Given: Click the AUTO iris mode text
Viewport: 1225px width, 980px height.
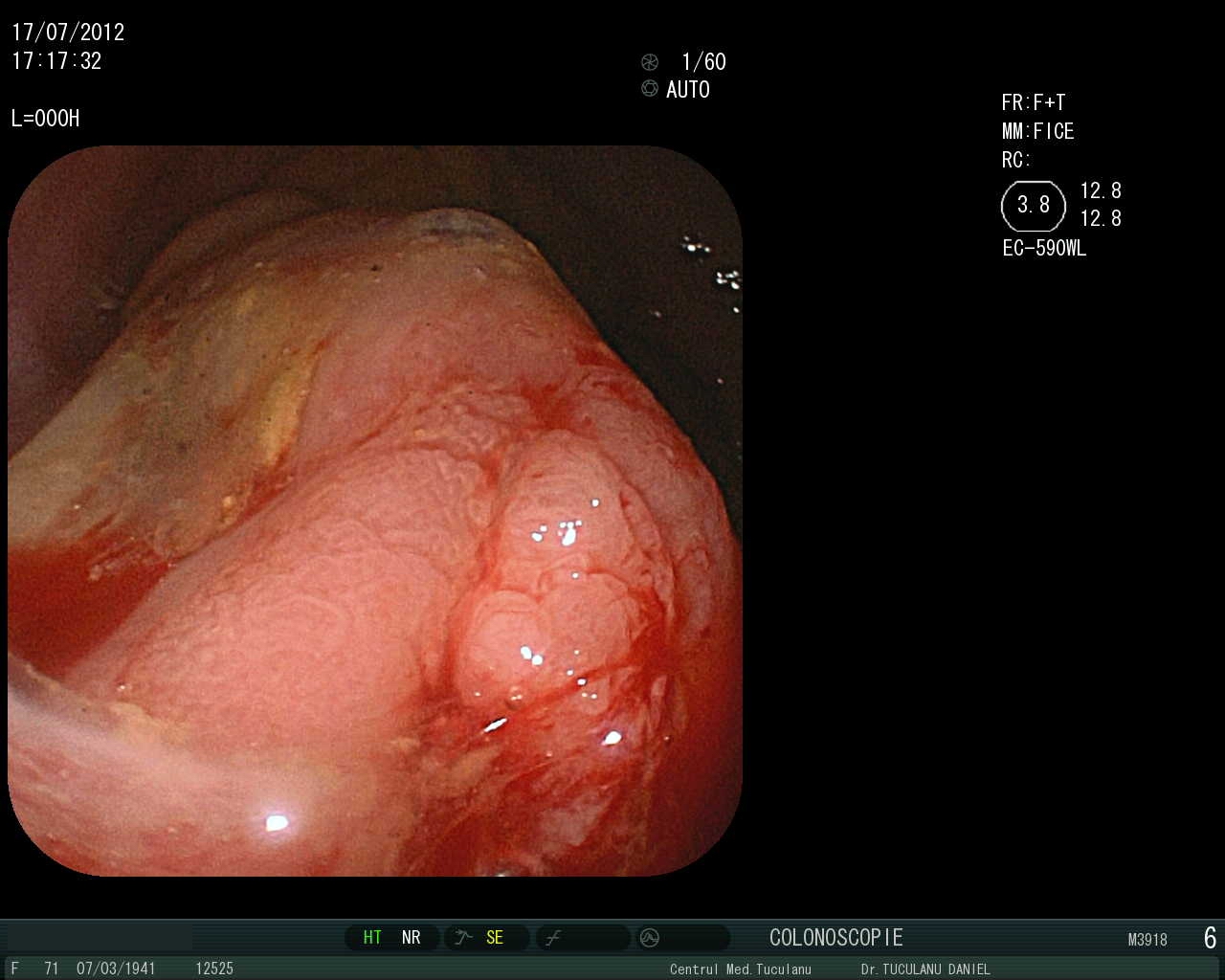Looking at the screenshot, I should click(688, 90).
